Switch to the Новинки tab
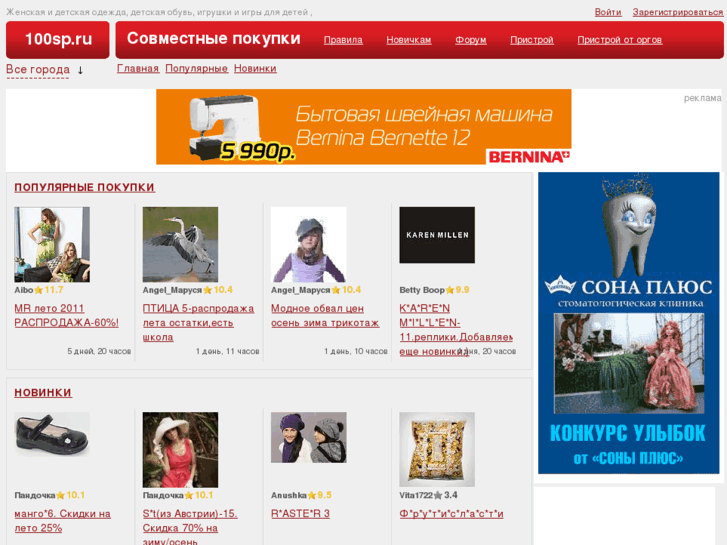This screenshot has height=545, width=727. (255, 69)
